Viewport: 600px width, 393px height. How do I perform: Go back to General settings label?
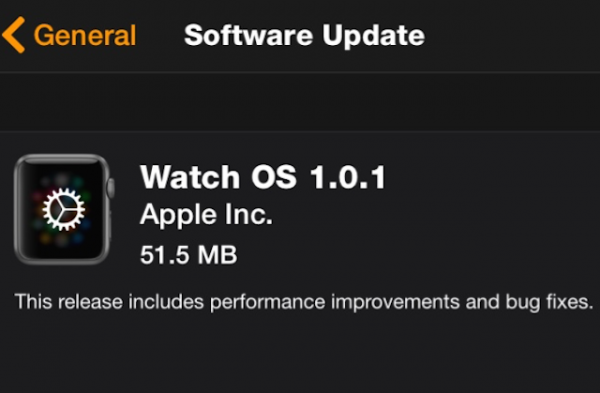pyautogui.click(x=85, y=35)
